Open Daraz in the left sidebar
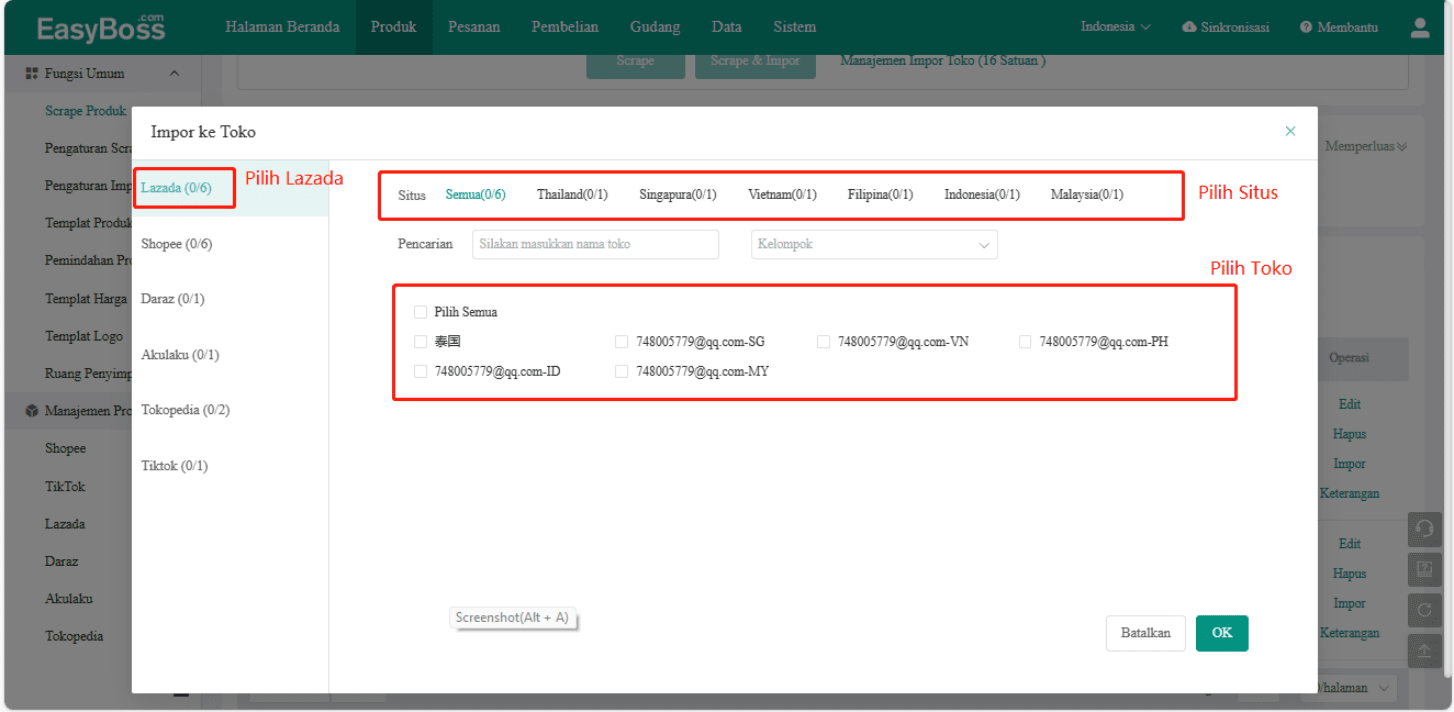The image size is (1454, 712). [62, 561]
